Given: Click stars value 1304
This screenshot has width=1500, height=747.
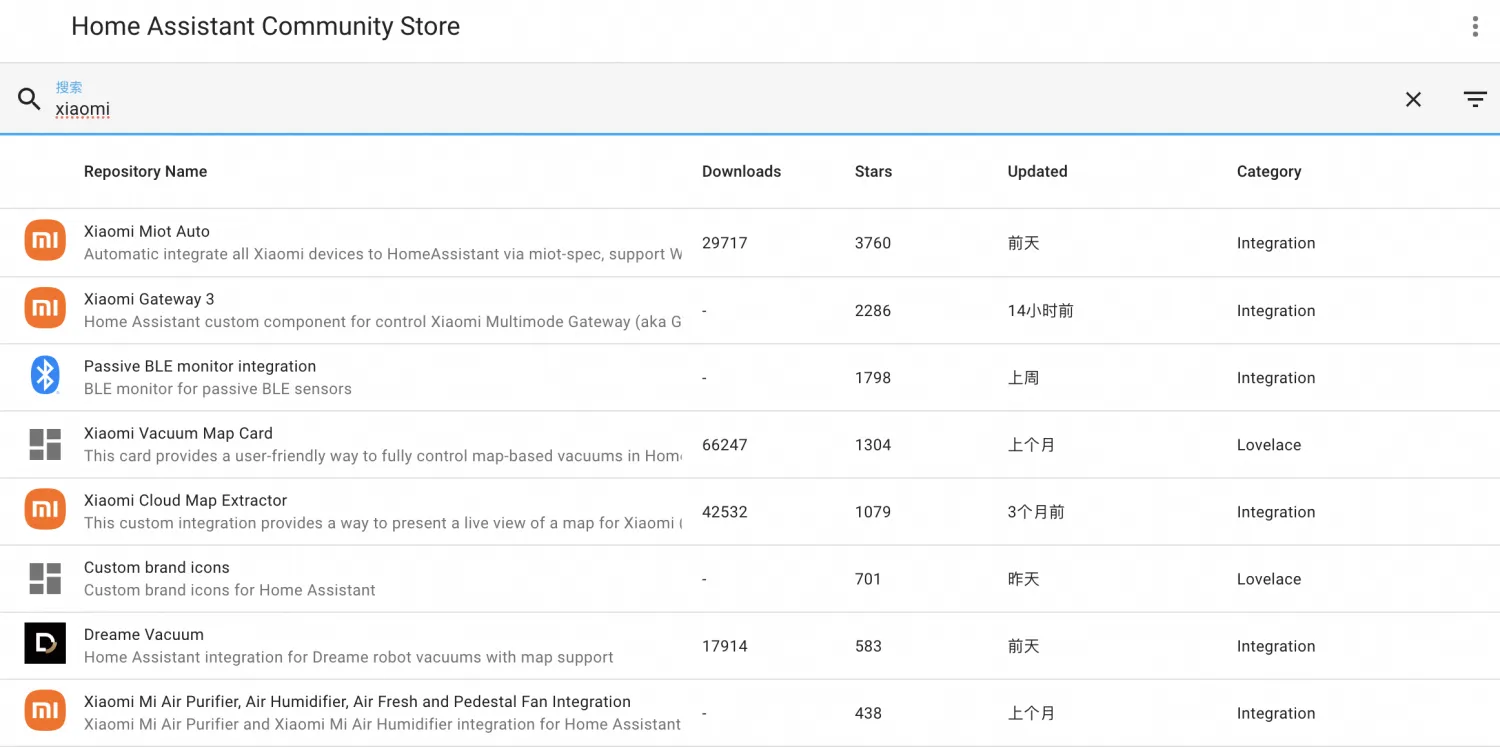Looking at the screenshot, I should pyautogui.click(x=873, y=445).
